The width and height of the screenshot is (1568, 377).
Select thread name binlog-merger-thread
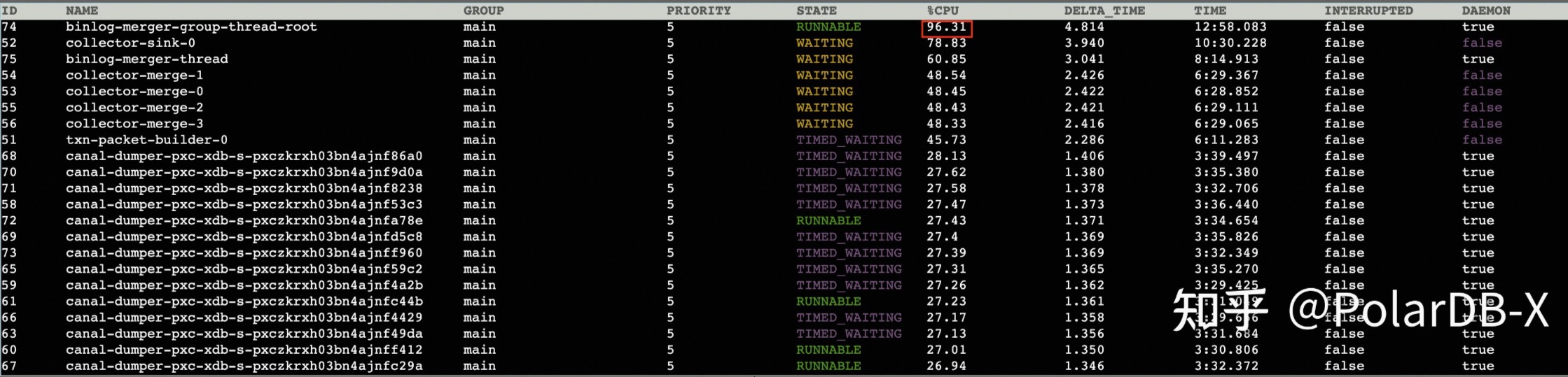(x=147, y=59)
